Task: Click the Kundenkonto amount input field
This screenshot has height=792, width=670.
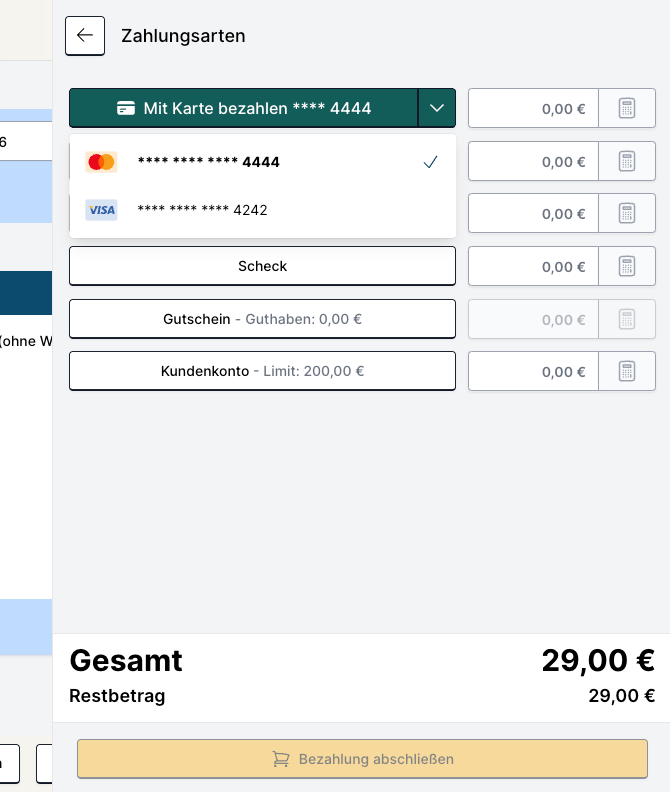Action: (x=533, y=371)
